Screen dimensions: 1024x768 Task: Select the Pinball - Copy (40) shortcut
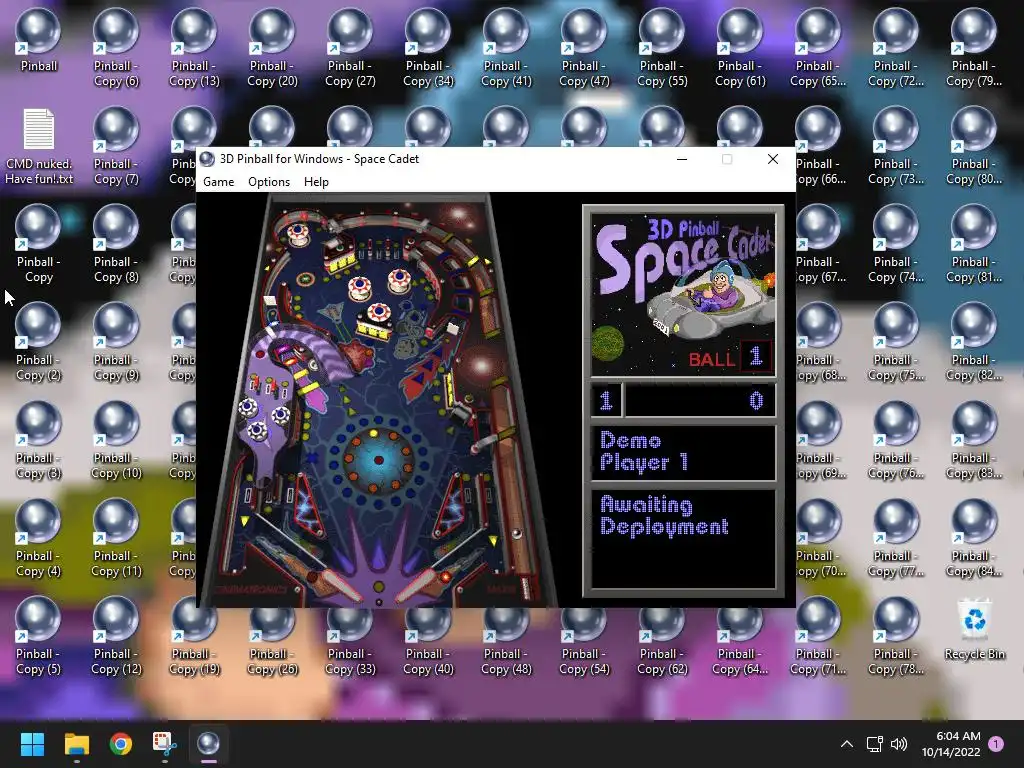pos(428,643)
